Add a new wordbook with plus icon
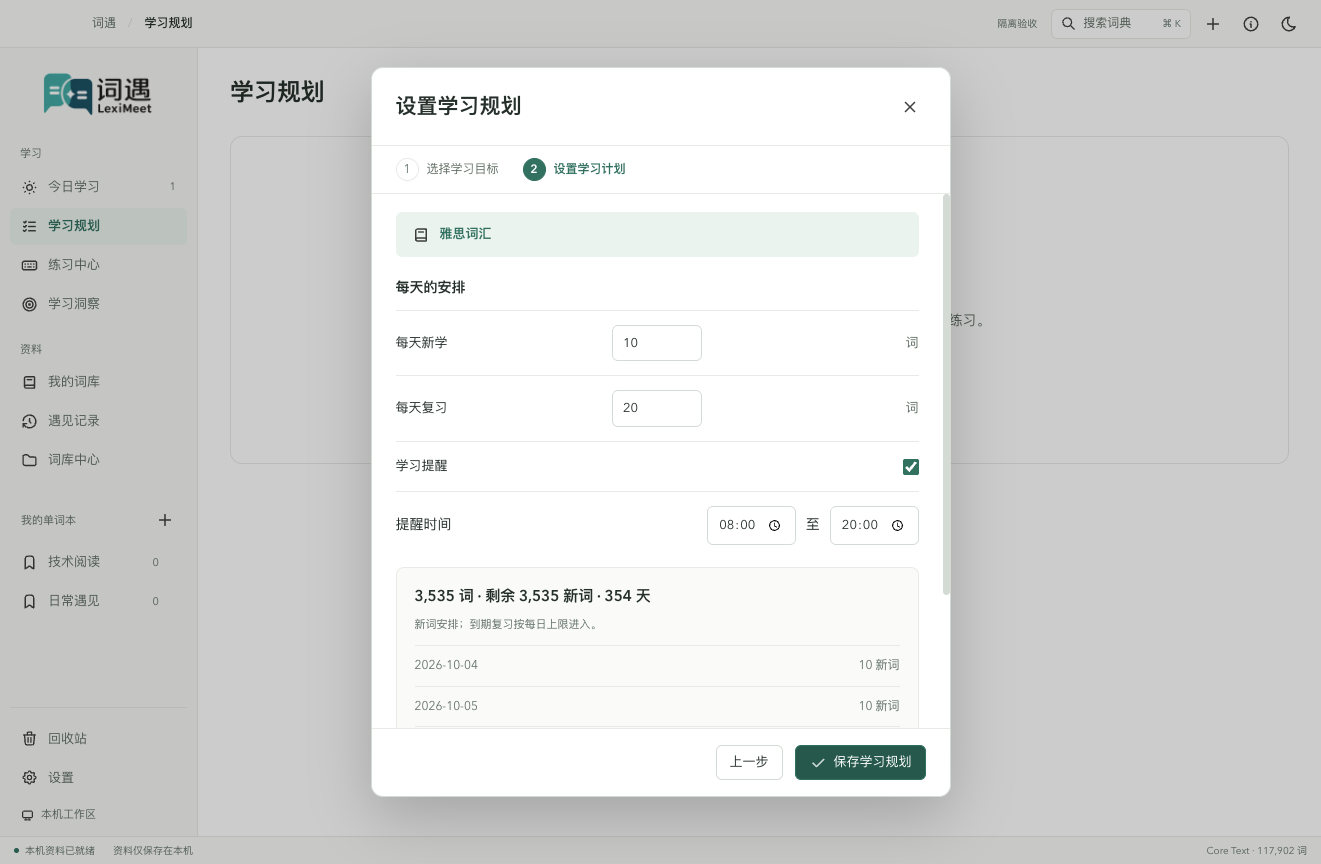 pos(166,520)
